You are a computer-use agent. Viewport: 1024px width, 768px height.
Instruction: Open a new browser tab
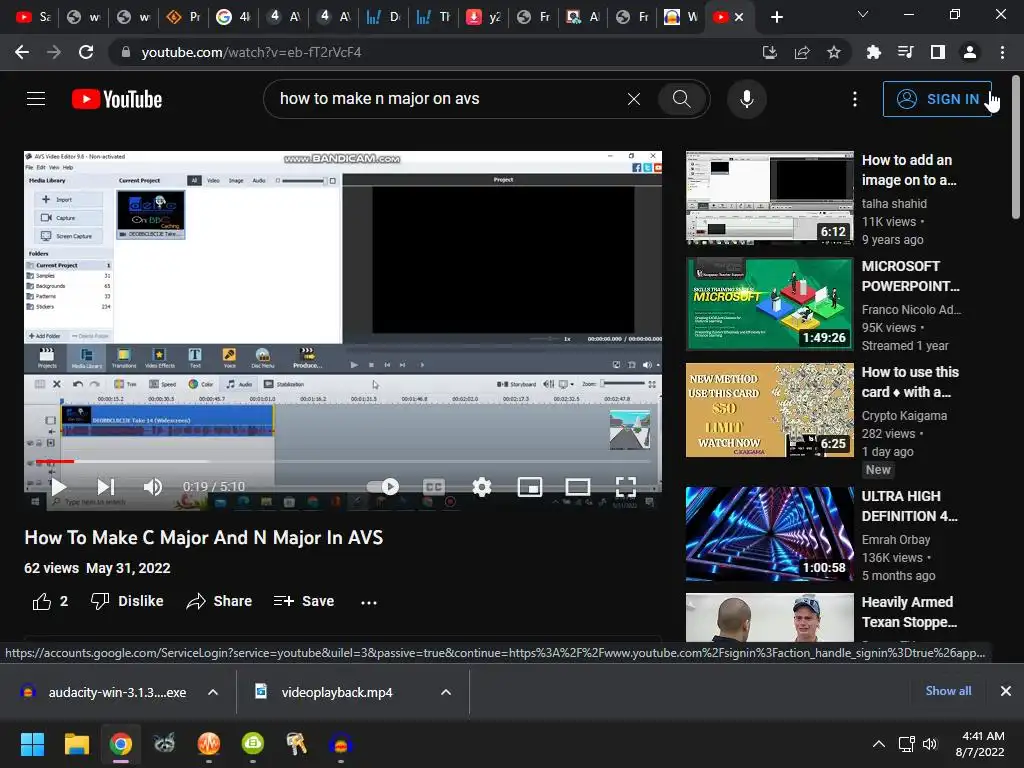[776, 17]
